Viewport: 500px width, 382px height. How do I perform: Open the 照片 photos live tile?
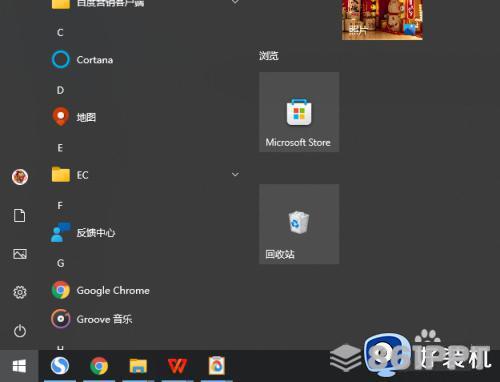[x=382, y=20]
